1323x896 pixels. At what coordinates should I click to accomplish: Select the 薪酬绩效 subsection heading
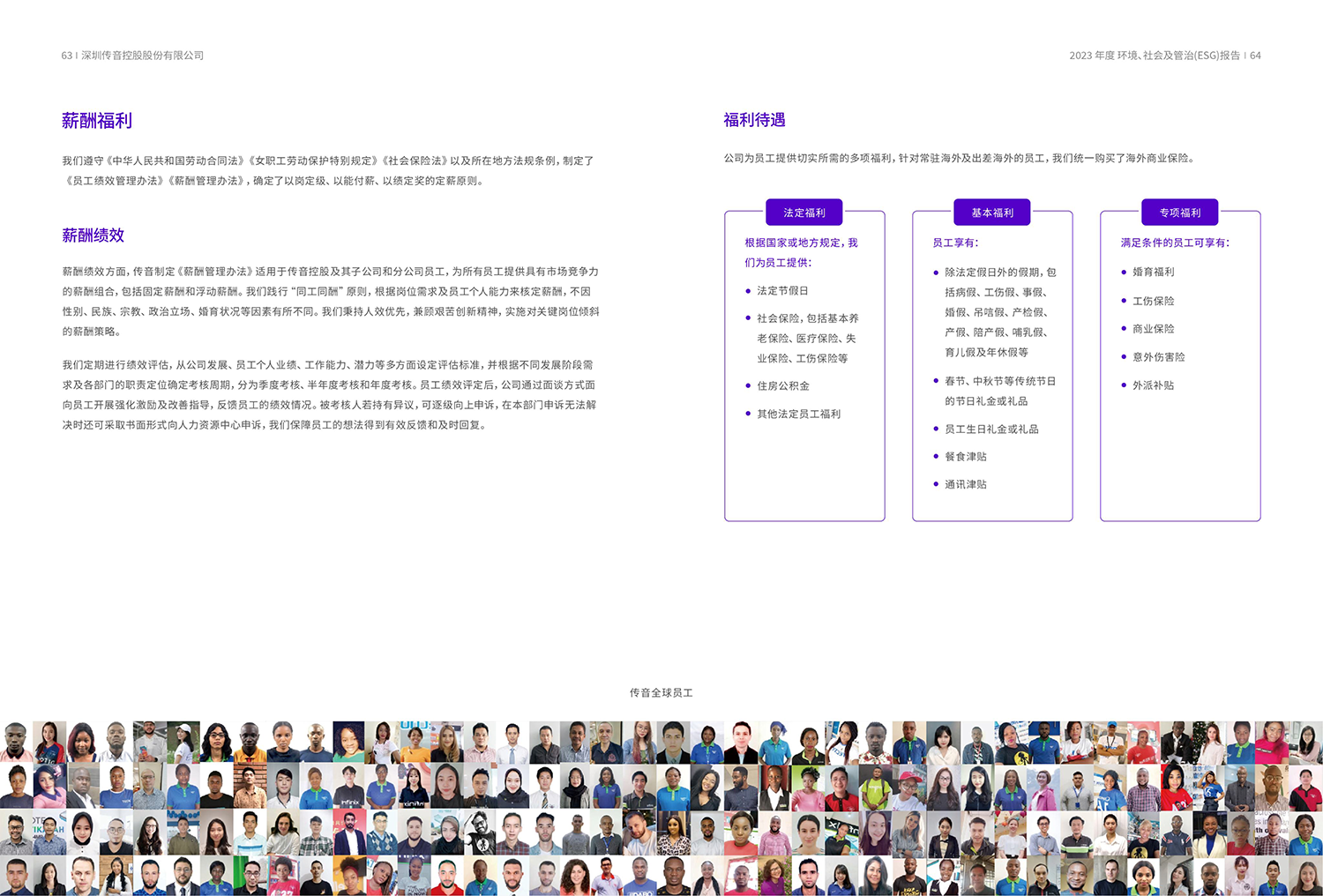pos(93,235)
